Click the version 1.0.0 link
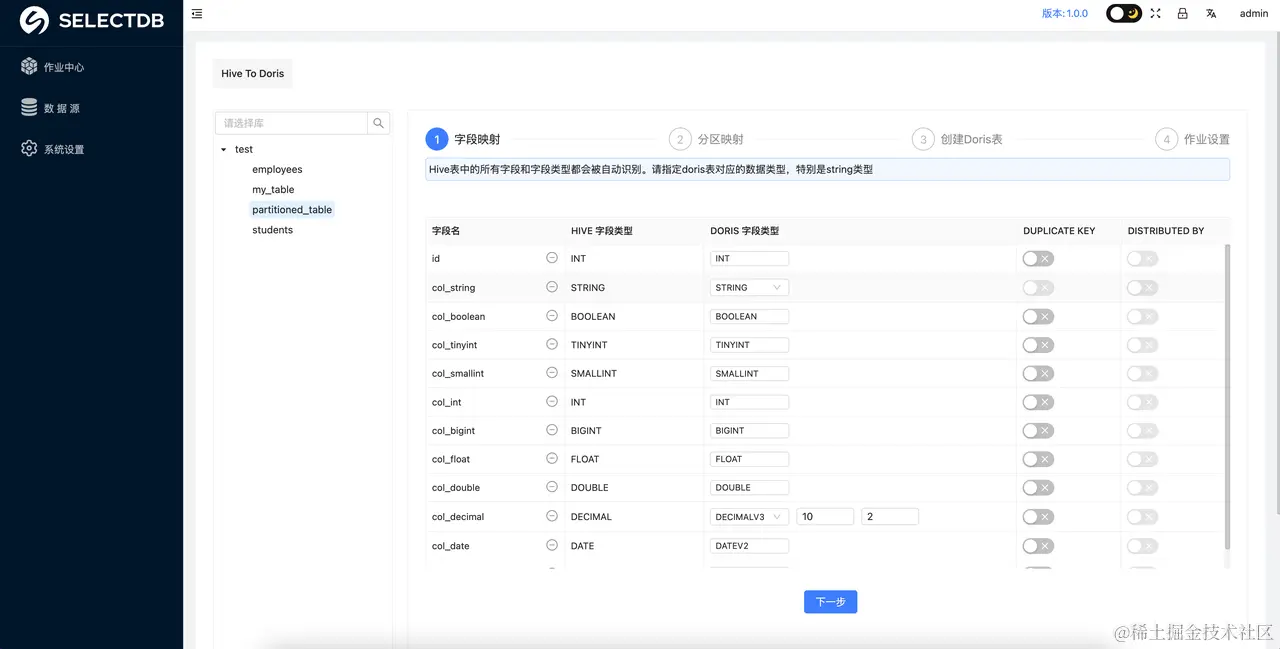Image resolution: width=1280 pixels, height=649 pixels. [1065, 13]
